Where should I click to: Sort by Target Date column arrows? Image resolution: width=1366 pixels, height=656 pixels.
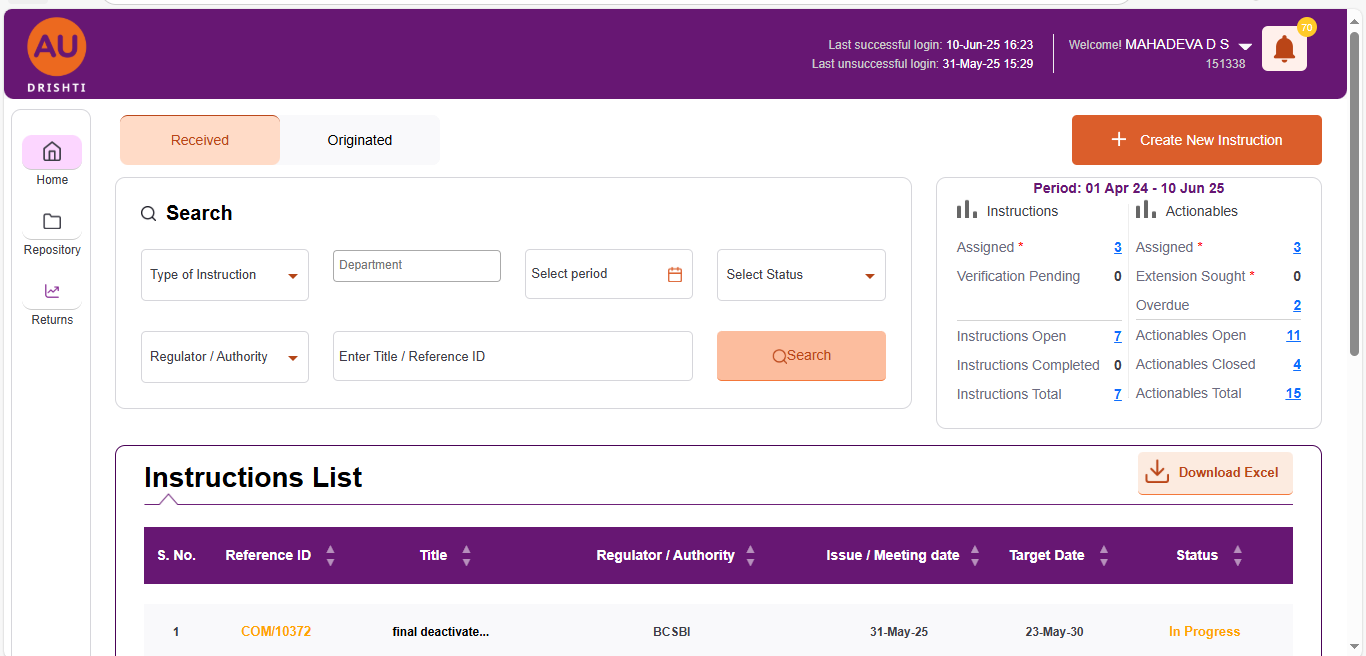click(1104, 556)
